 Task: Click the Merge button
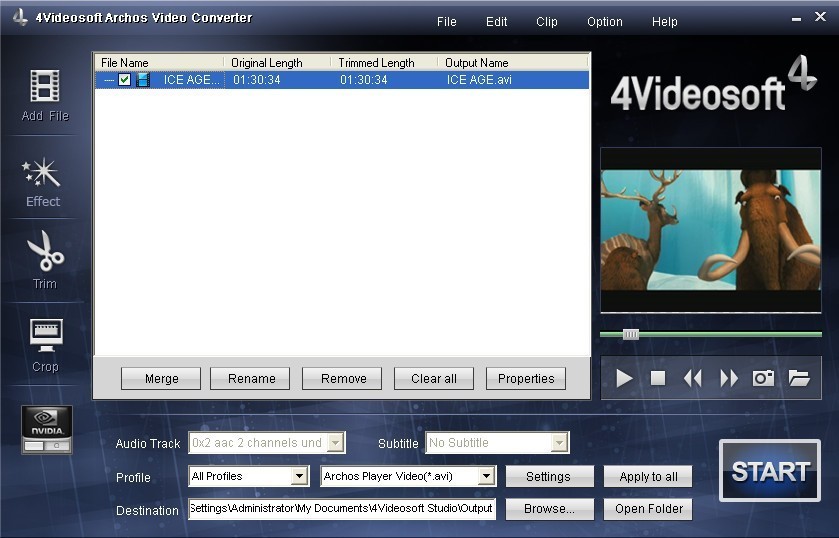(161, 379)
